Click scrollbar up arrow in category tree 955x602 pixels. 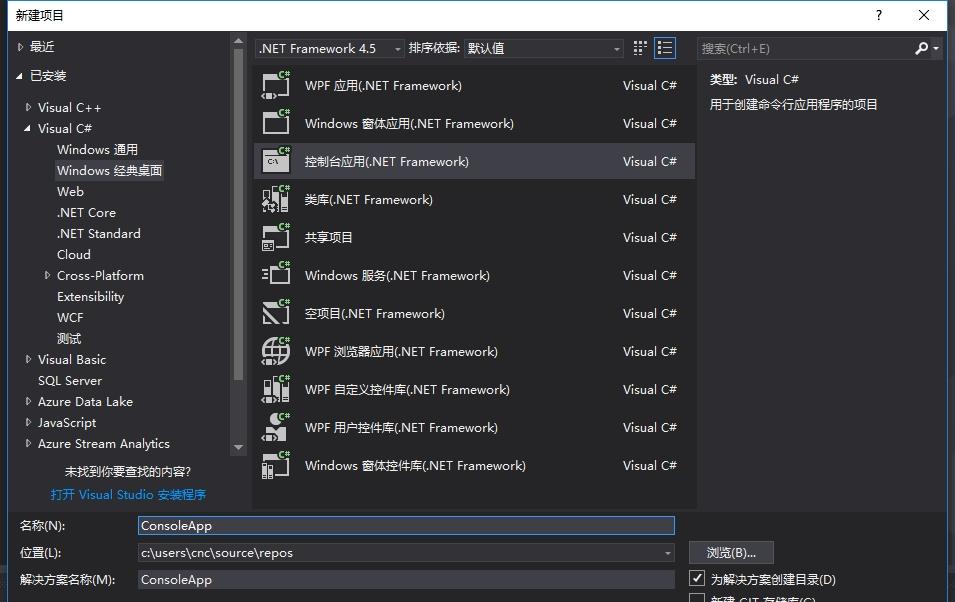238,41
